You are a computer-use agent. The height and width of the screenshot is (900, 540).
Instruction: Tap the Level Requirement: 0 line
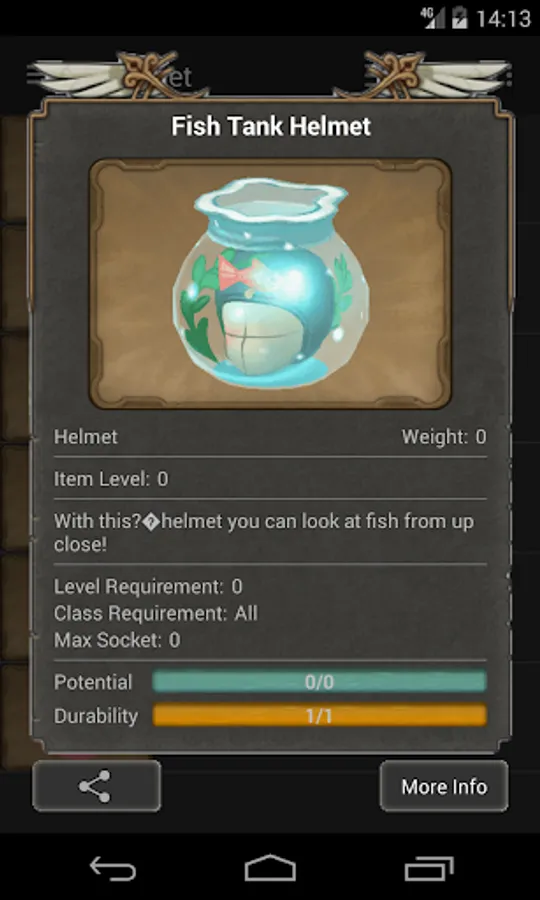pyautogui.click(x=148, y=587)
